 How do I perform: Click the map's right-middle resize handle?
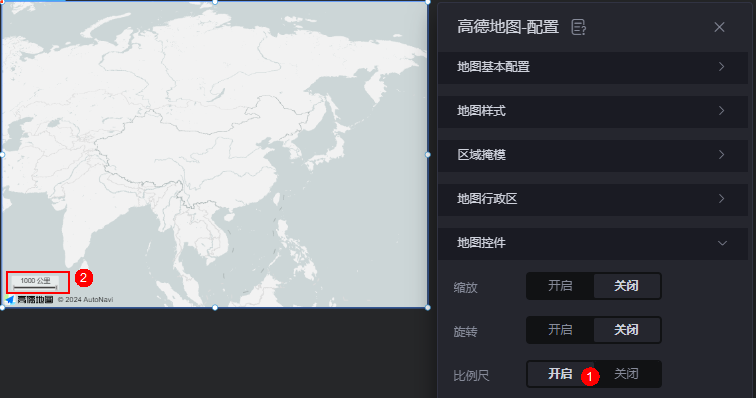coord(428,155)
